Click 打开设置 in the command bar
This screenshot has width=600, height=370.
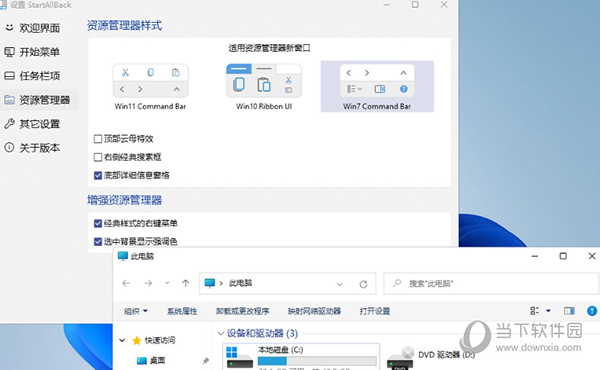[x=375, y=311]
